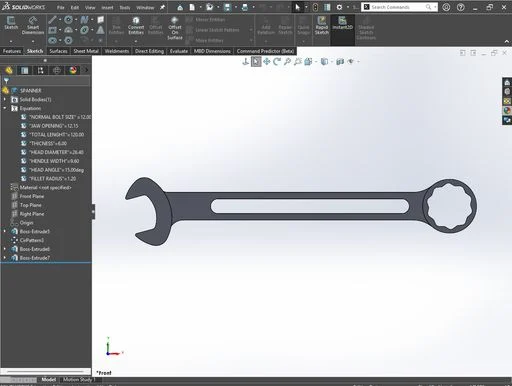Screen dimensions: 512x386
Task: Click the Convert Entities tool
Action: (136, 25)
